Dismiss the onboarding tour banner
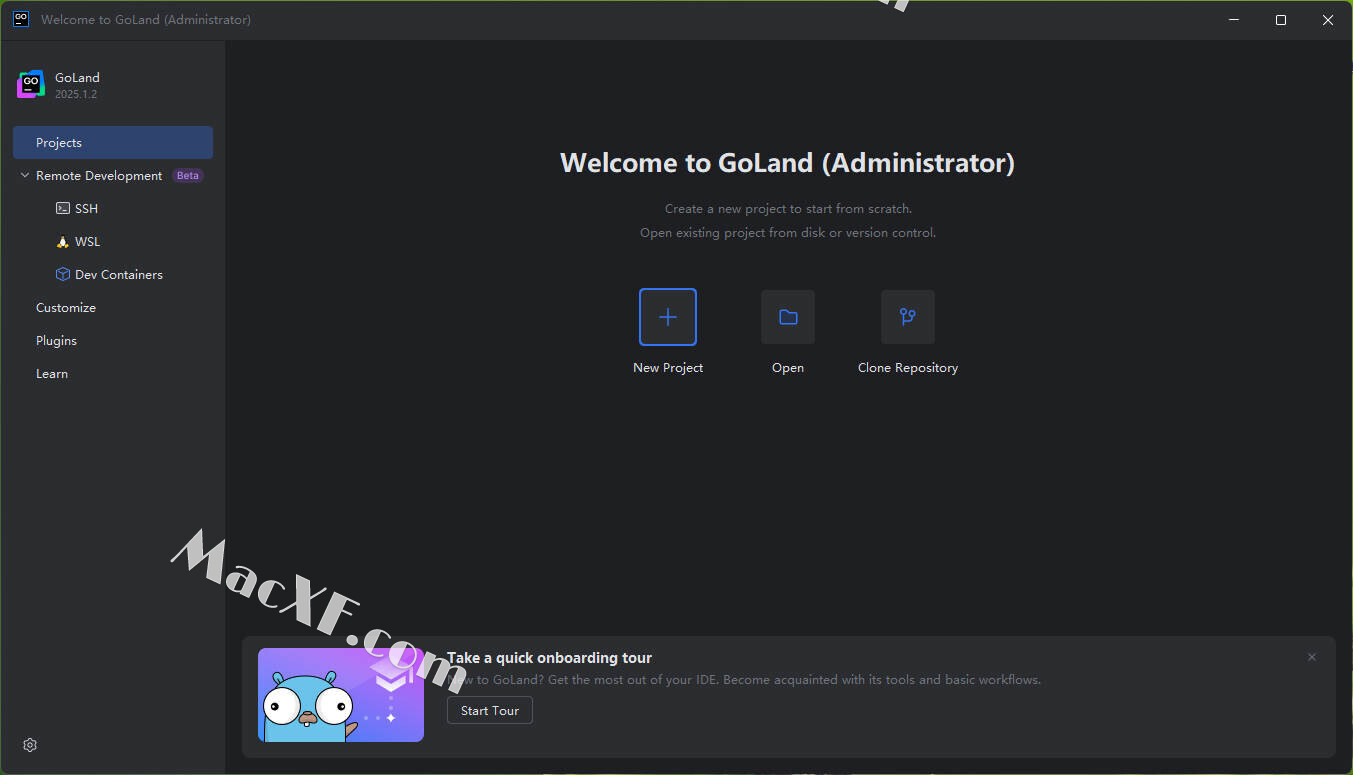The image size is (1353, 775). coord(1312,657)
